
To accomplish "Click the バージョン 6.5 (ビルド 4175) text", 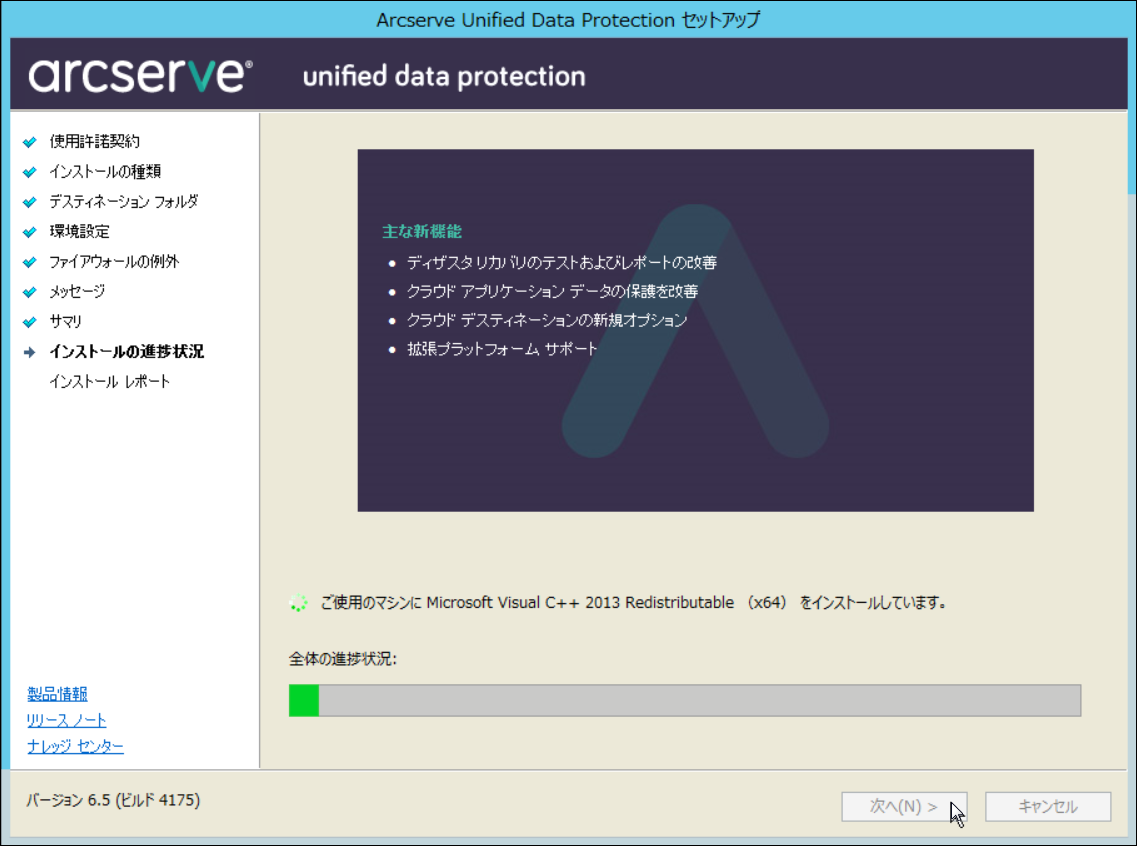I will point(113,800).
